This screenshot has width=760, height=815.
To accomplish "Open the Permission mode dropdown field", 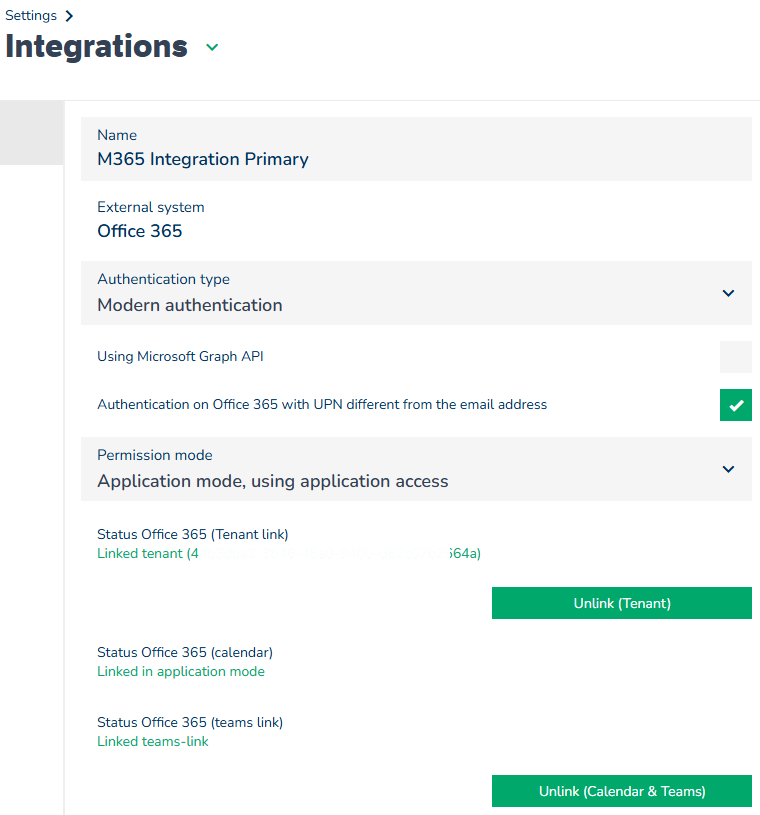I will 400,469.
